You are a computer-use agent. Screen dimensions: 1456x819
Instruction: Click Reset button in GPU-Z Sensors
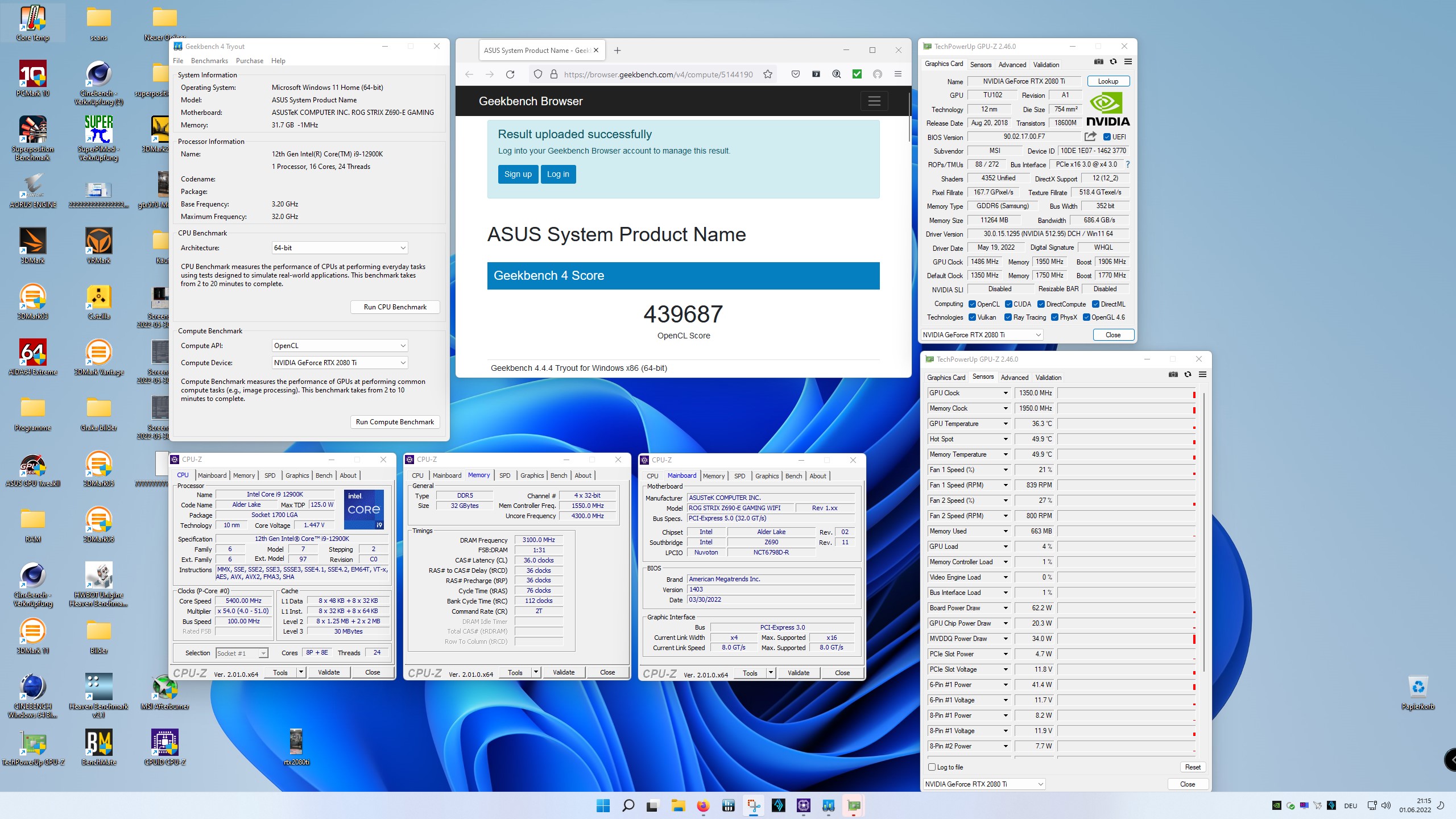1193,767
